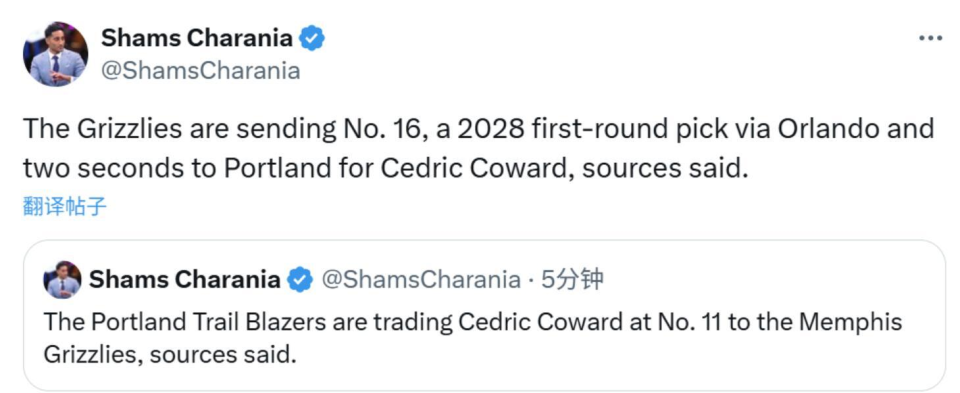The image size is (960, 393).
Task: Click the main post text starting 'The Grizzlies are sending'
Action: 479,149
